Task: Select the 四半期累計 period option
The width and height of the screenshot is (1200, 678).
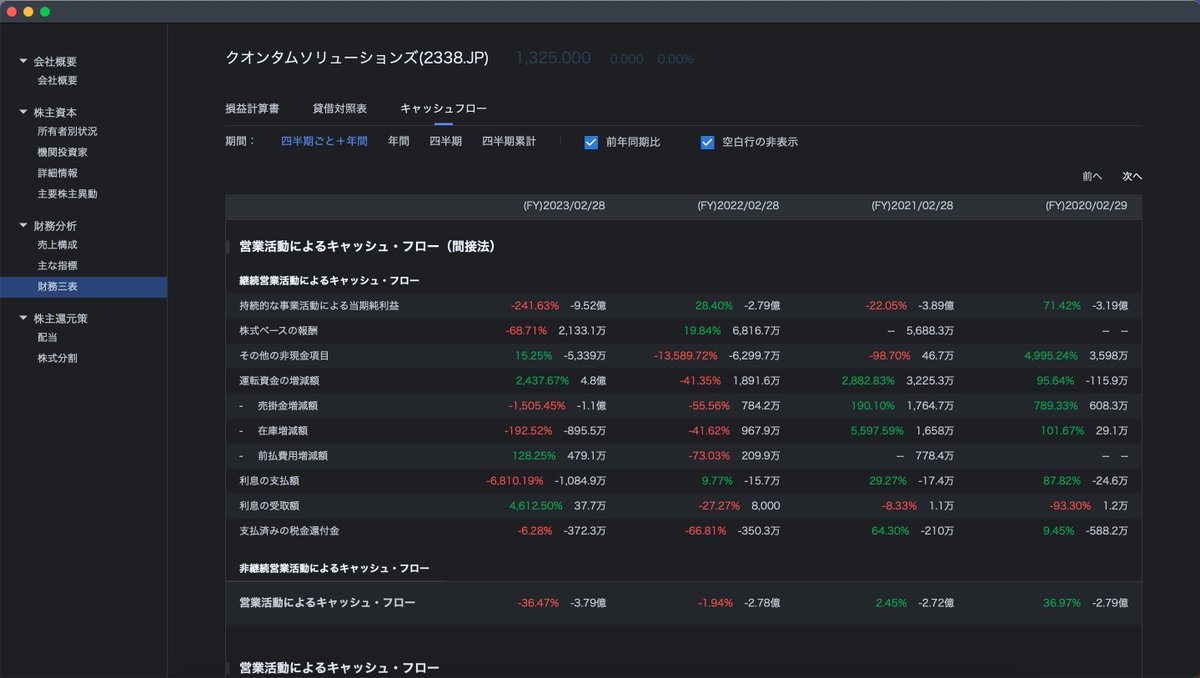Action: (x=511, y=142)
